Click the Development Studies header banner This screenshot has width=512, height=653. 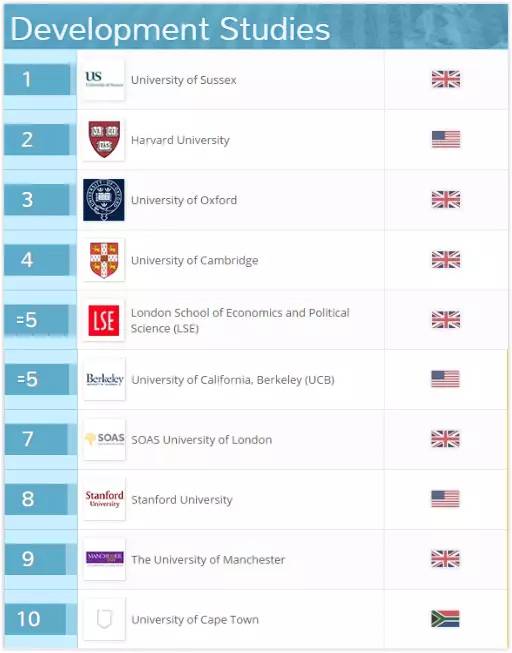tap(256, 28)
